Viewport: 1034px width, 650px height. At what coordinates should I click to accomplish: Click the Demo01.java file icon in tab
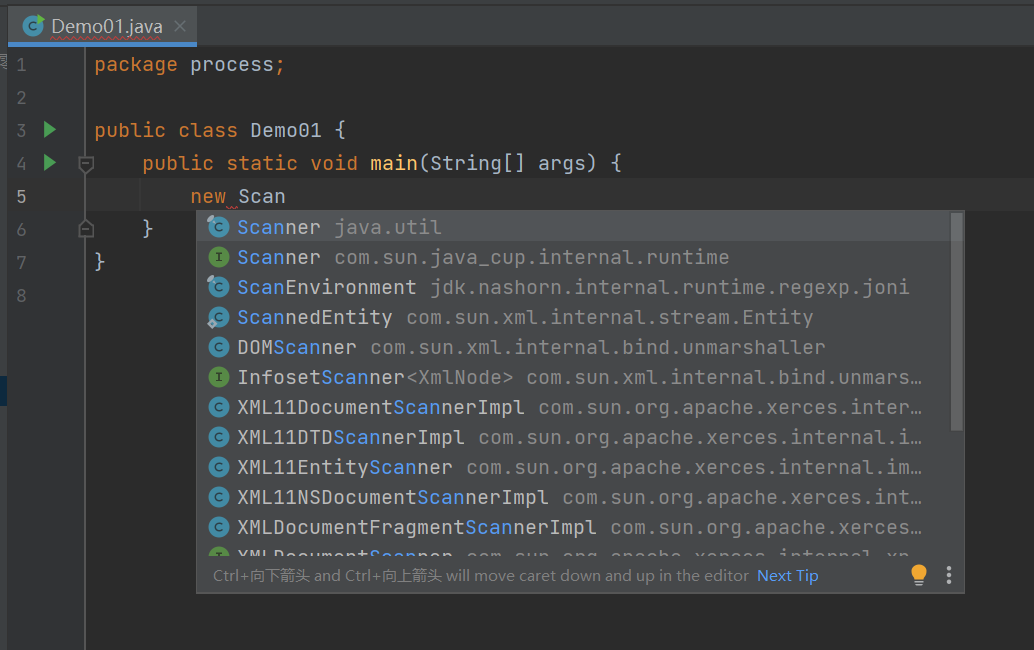pos(34,26)
